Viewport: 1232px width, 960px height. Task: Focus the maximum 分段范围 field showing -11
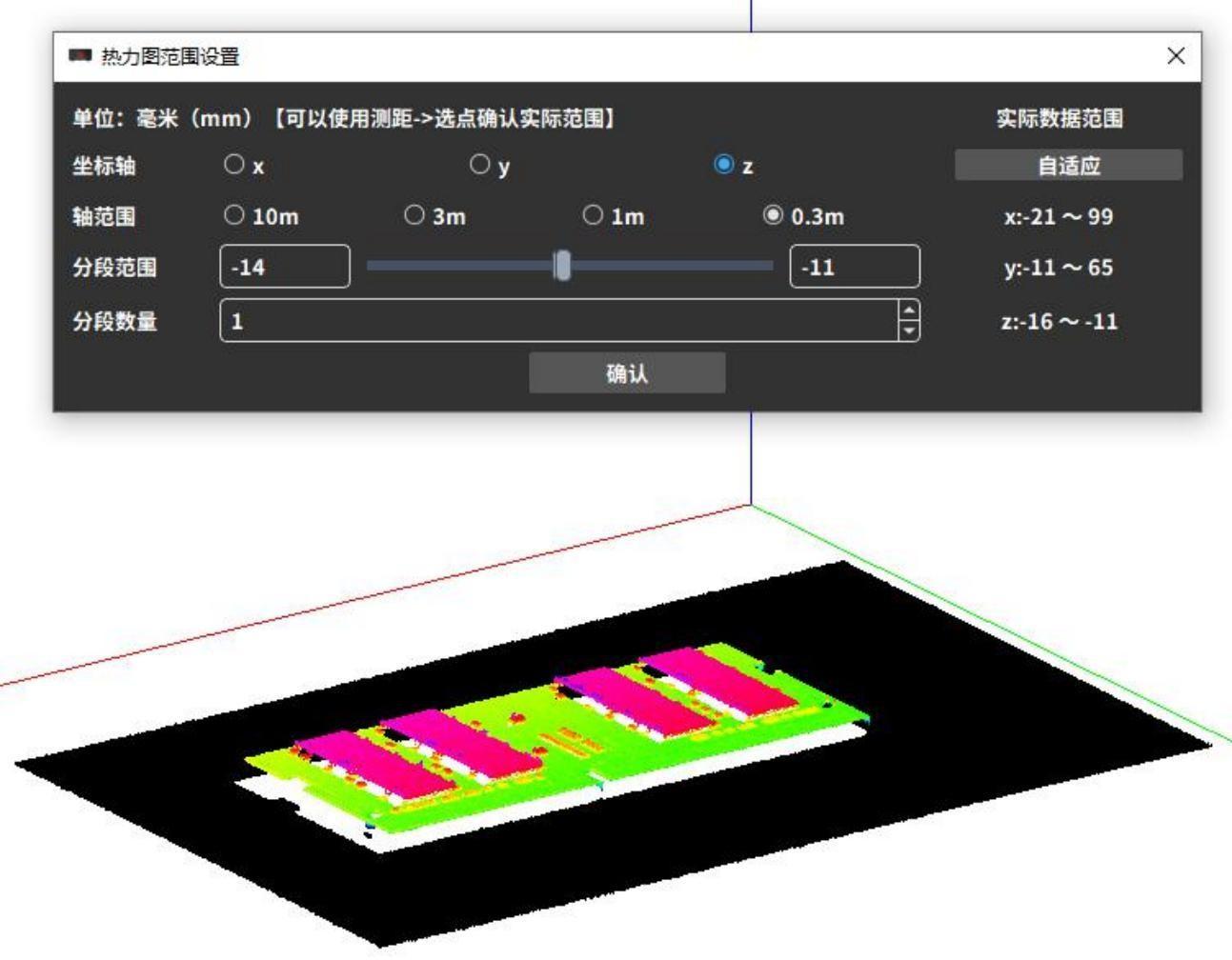854,267
